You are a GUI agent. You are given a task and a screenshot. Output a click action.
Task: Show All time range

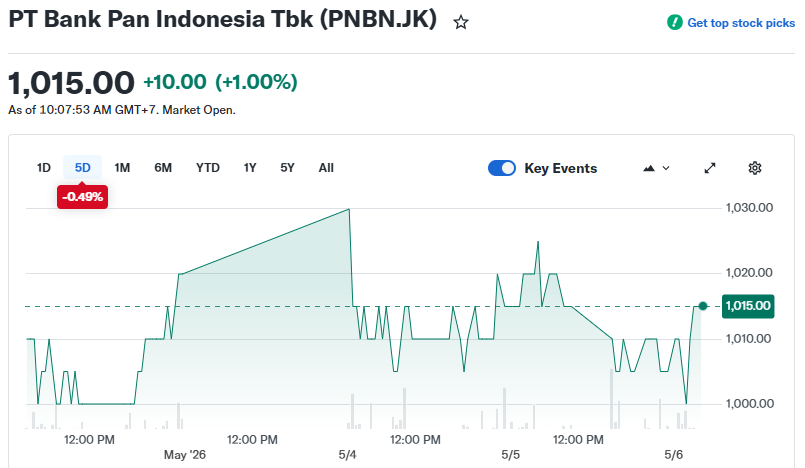point(326,168)
